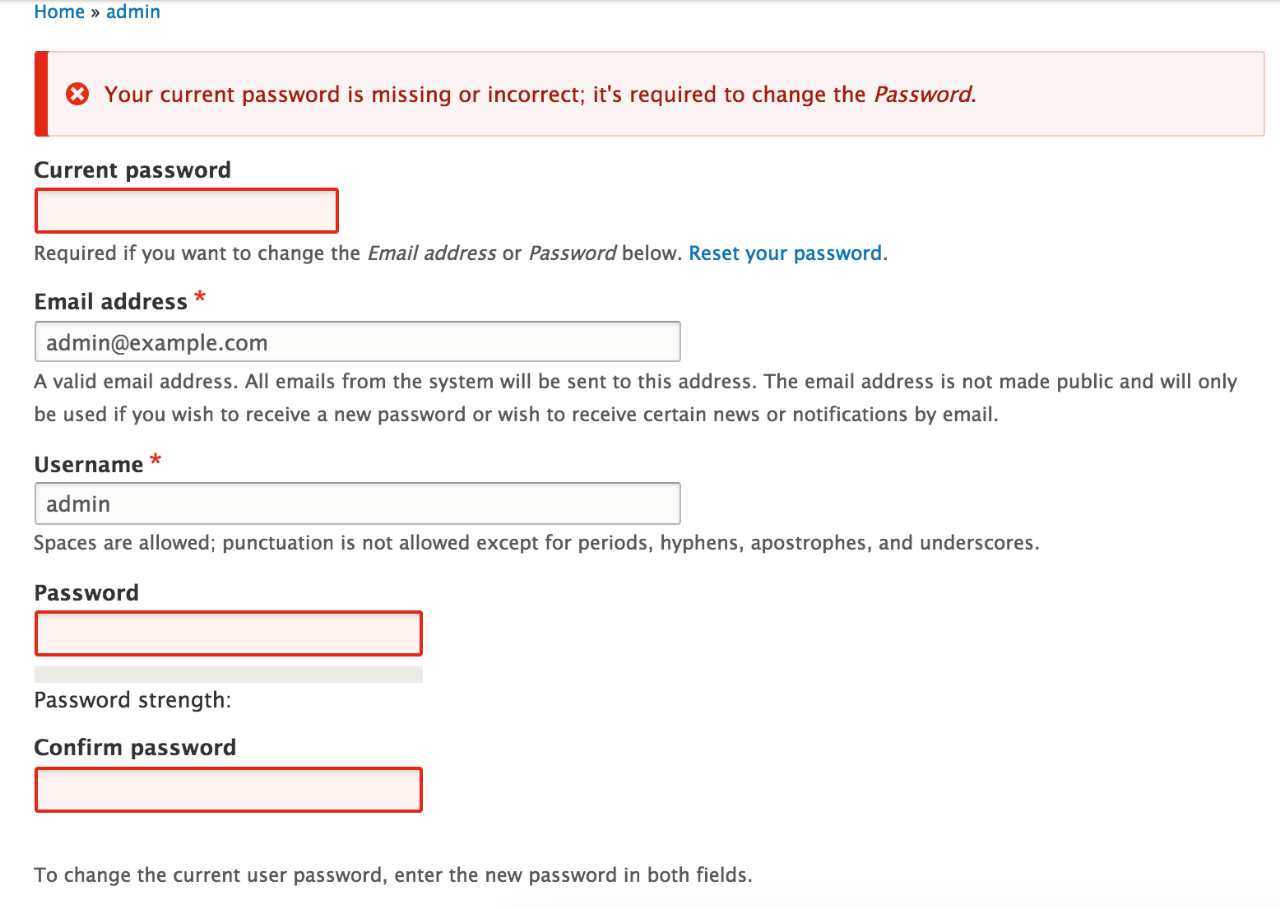Focus the Confirm password field

point(229,790)
